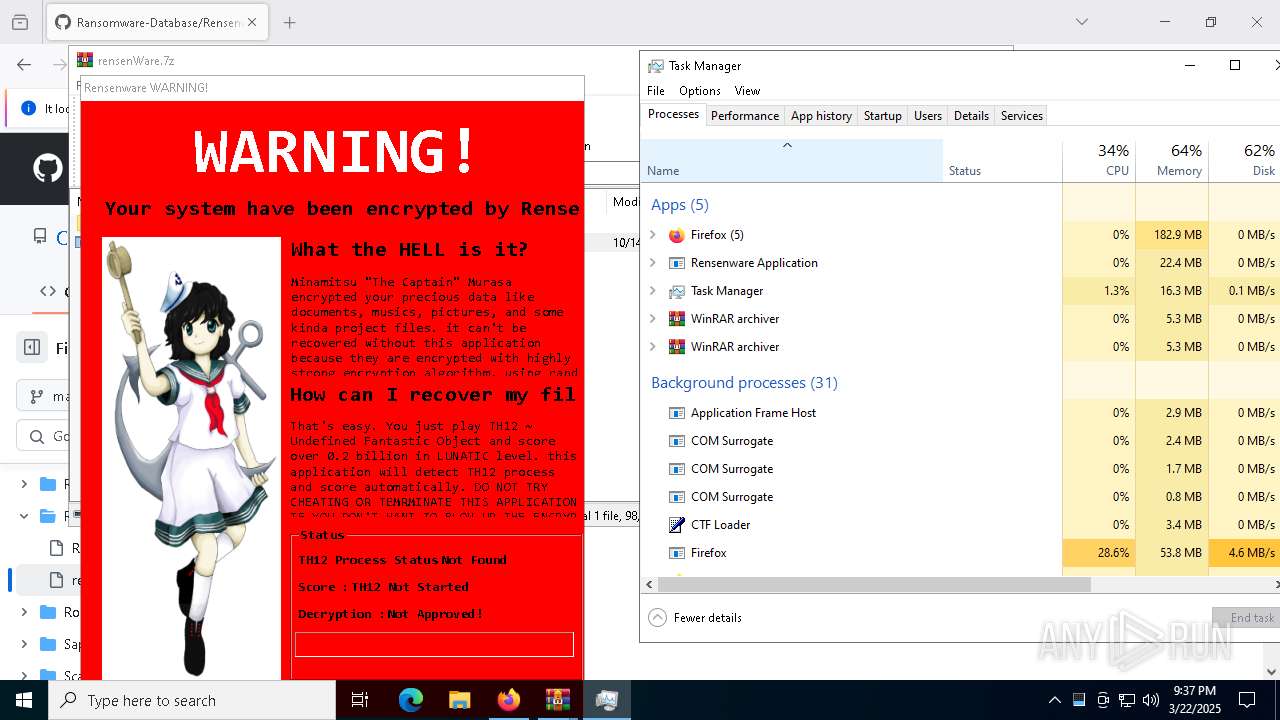Click the Apps (5) group header
Image resolution: width=1280 pixels, height=720 pixels.
point(680,205)
